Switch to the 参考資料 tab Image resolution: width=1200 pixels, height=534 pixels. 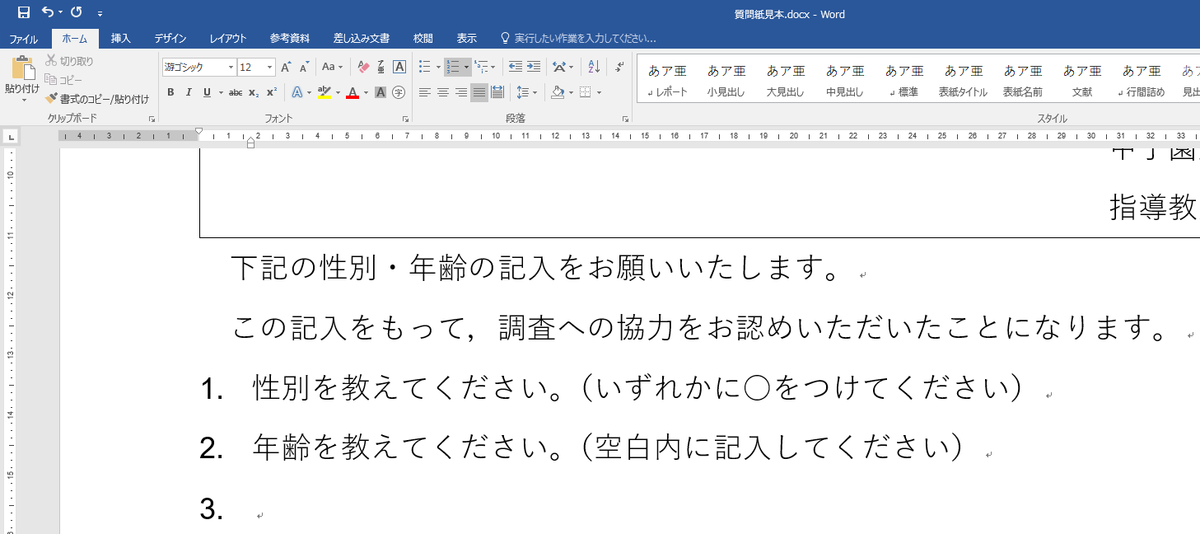click(289, 38)
